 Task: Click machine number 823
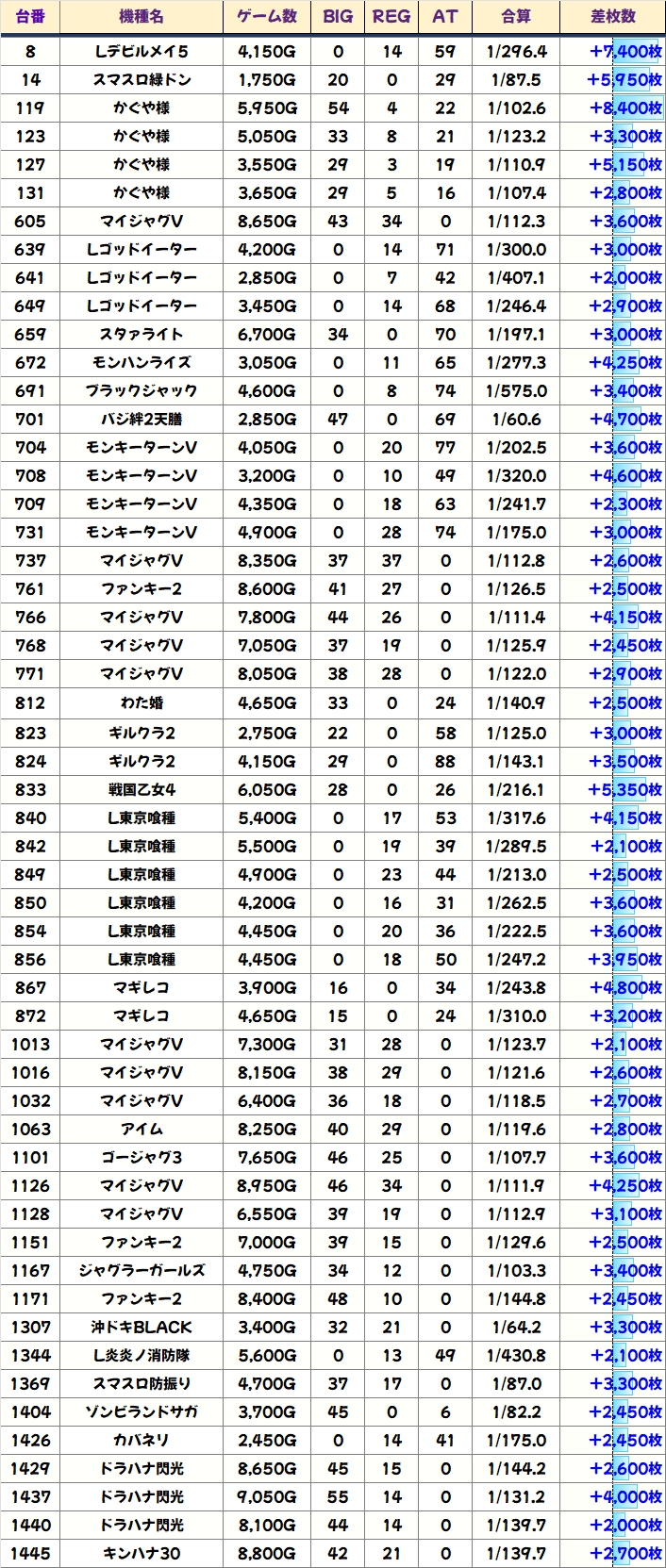[30, 733]
